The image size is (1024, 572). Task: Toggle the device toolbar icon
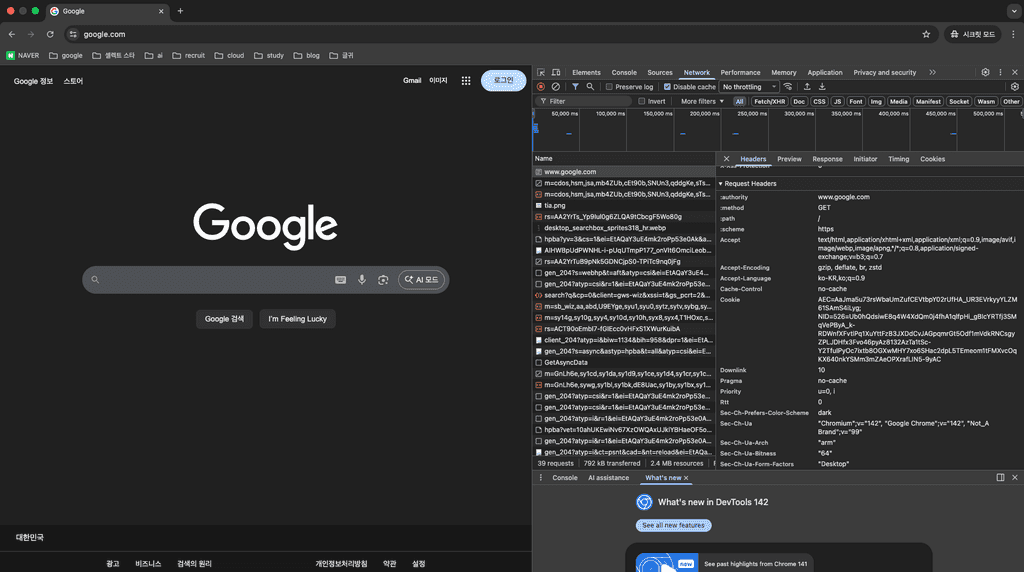pyautogui.click(x=555, y=73)
